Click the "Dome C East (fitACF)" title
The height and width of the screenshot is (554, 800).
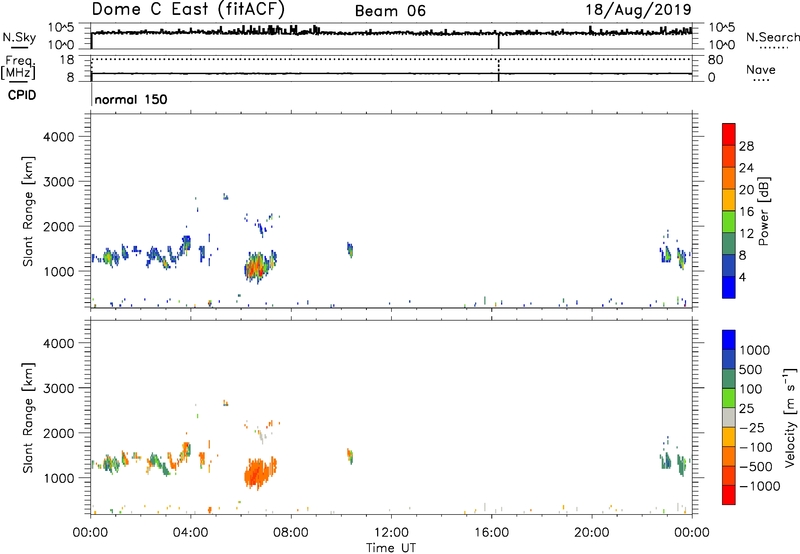click(x=188, y=9)
